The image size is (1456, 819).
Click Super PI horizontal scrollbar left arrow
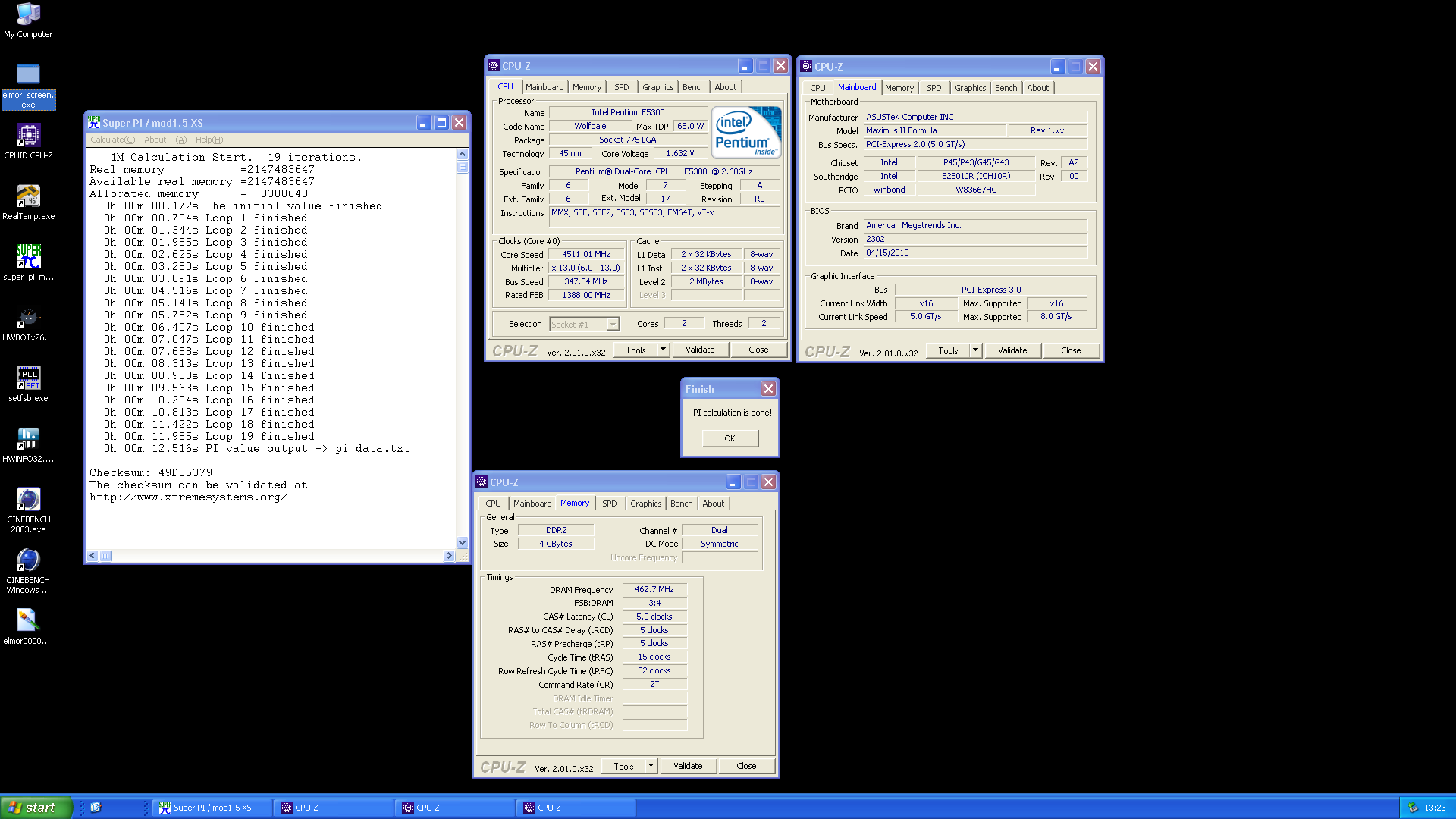93,556
